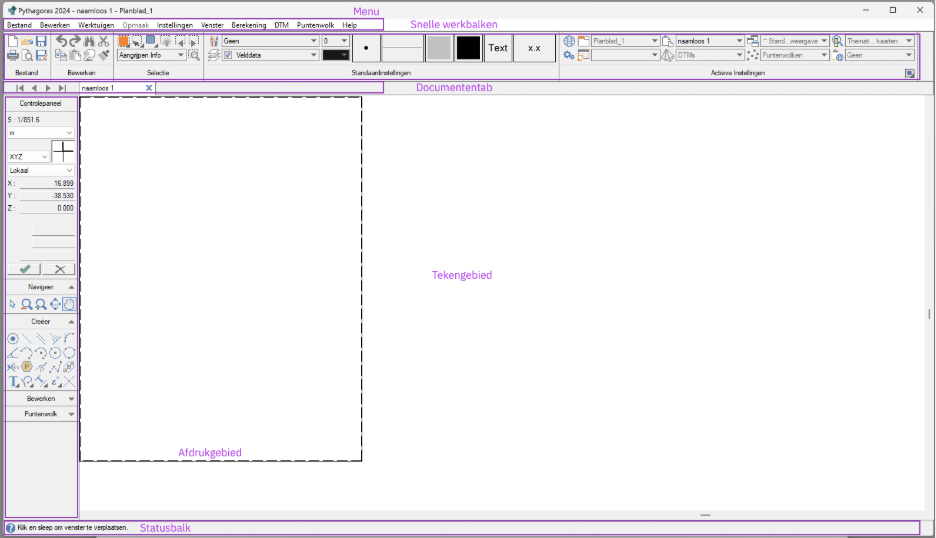Image resolution: width=936 pixels, height=538 pixels.
Task: Click the Redo arrow icon
Action: (x=75, y=41)
